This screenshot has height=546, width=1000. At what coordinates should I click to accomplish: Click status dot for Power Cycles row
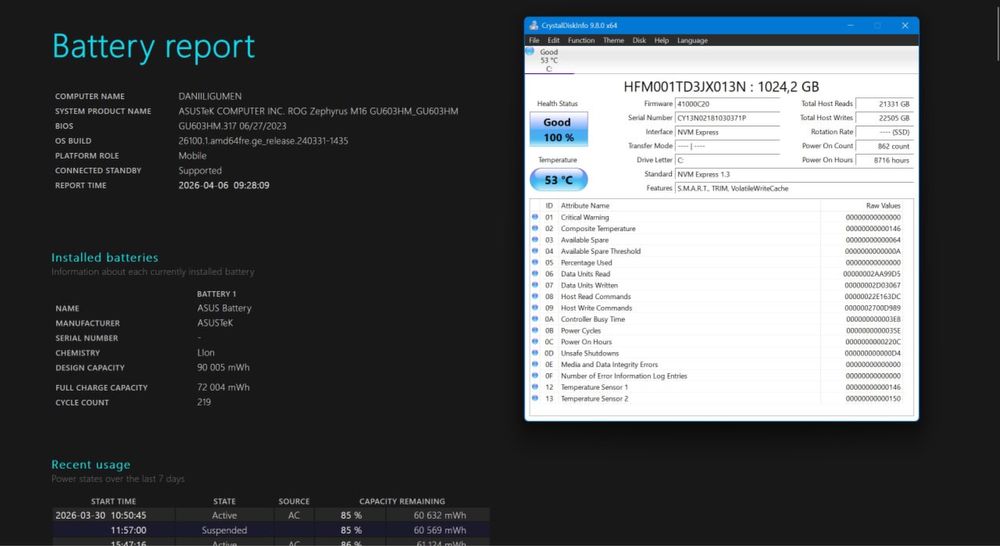pyautogui.click(x=535, y=330)
